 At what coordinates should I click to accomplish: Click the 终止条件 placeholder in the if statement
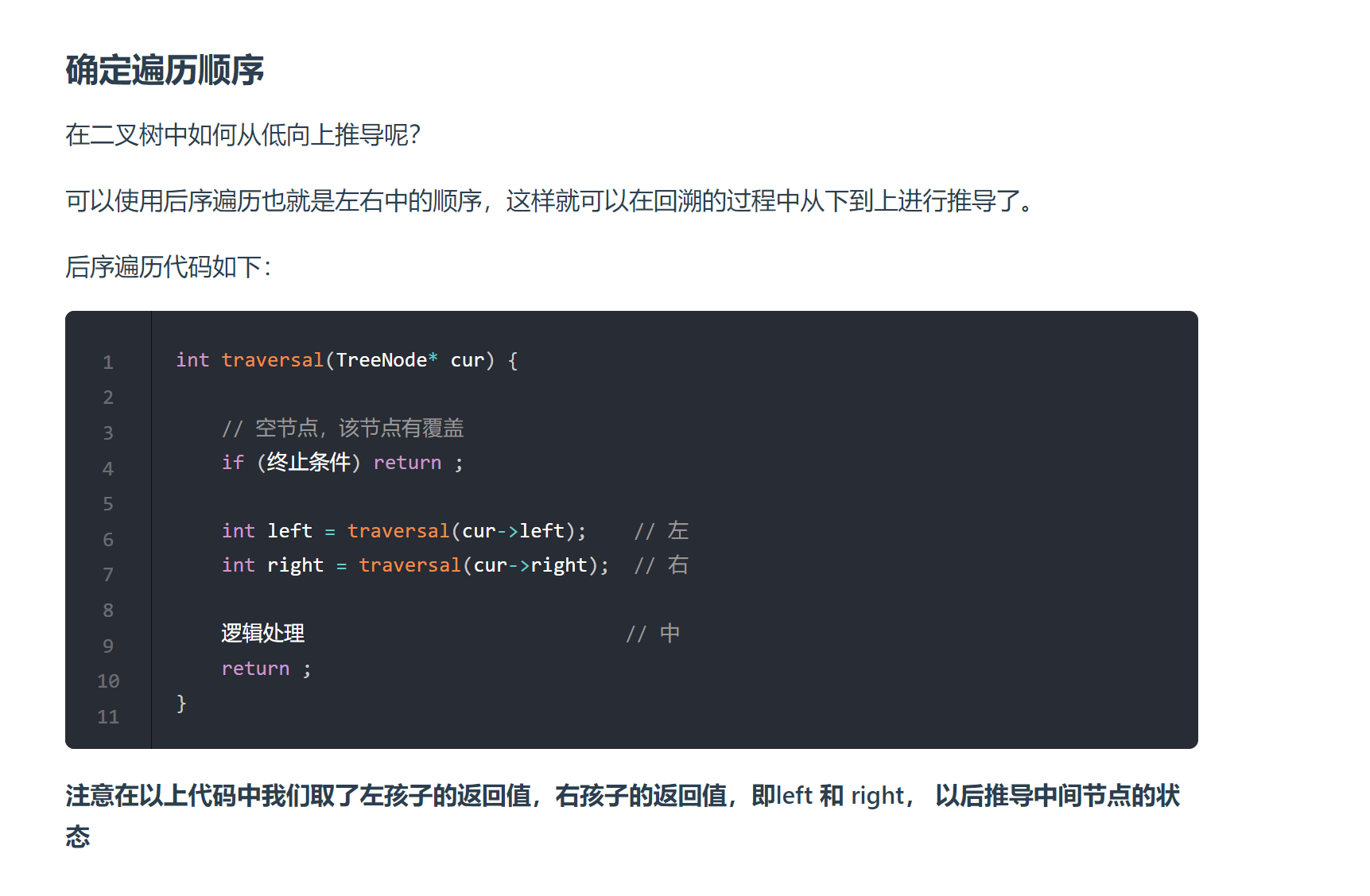click(x=309, y=463)
